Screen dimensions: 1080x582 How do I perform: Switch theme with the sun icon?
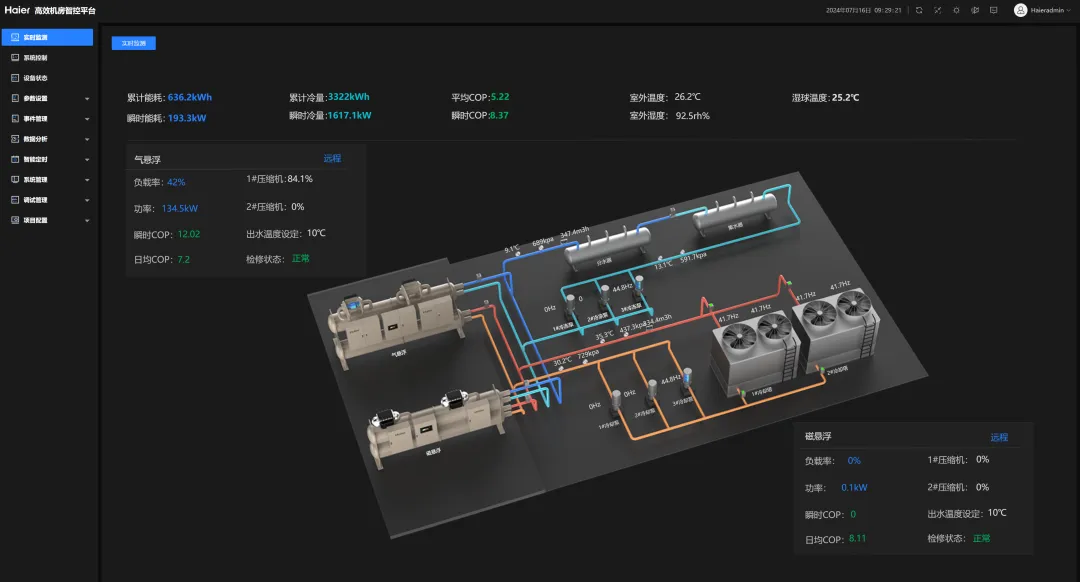pos(956,10)
